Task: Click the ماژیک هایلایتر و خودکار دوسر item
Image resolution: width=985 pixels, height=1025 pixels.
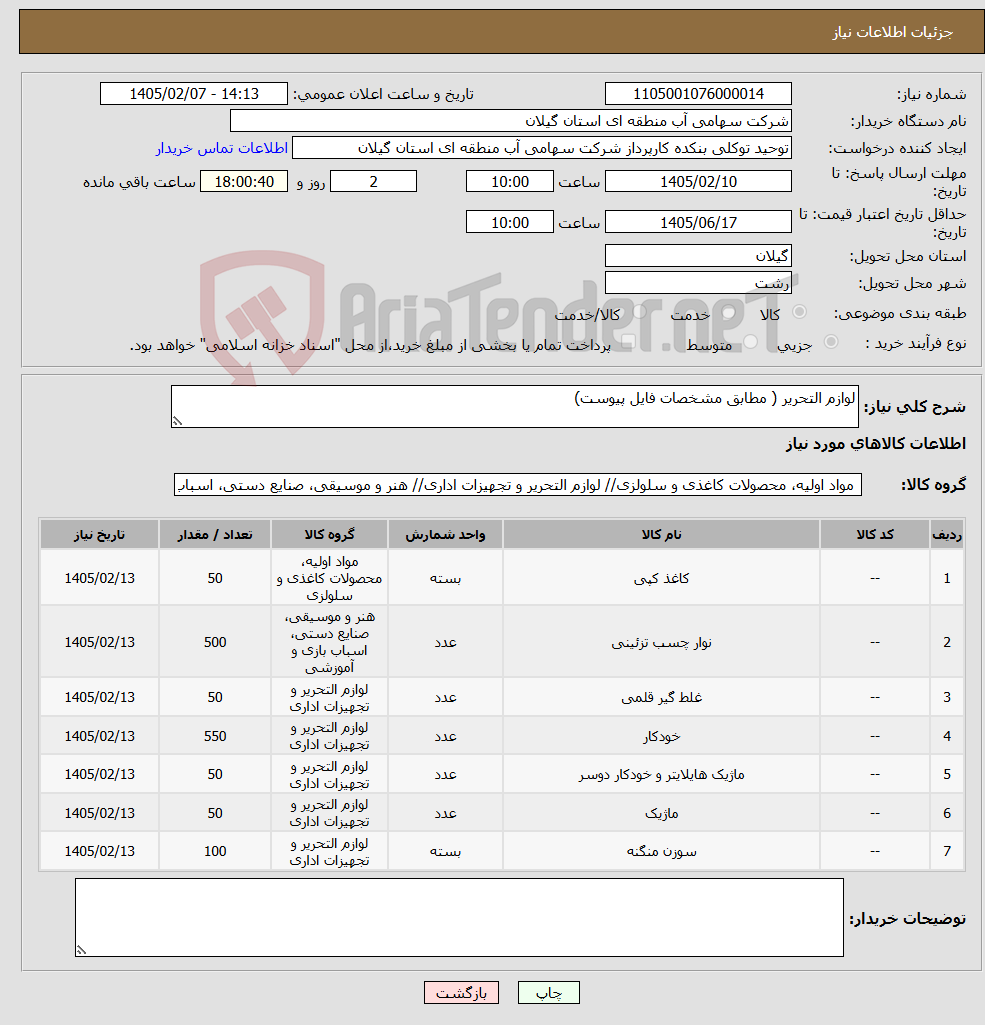Action: [x=661, y=775]
